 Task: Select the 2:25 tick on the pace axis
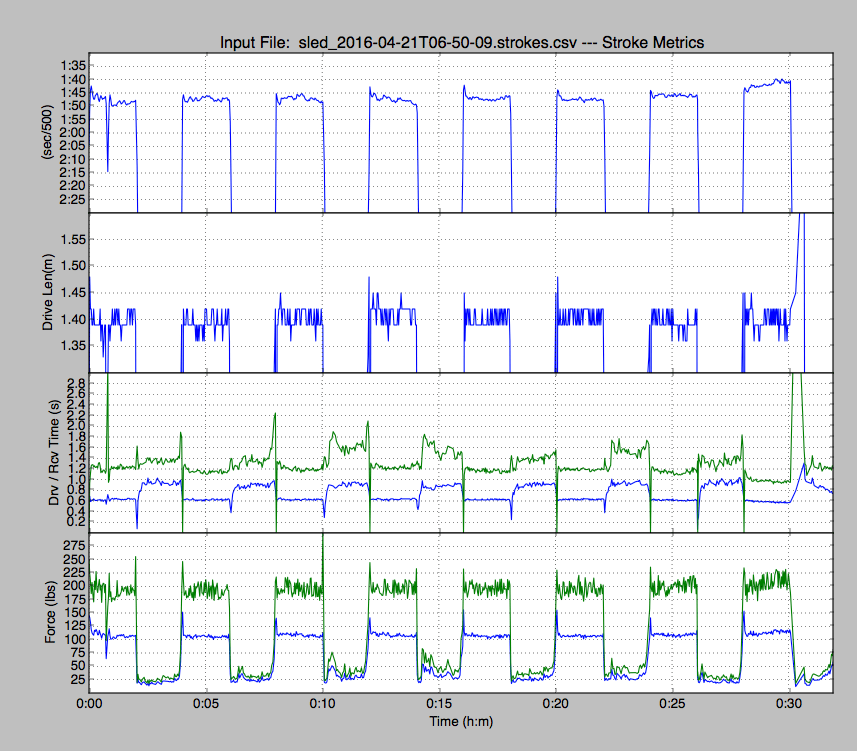tap(71, 200)
